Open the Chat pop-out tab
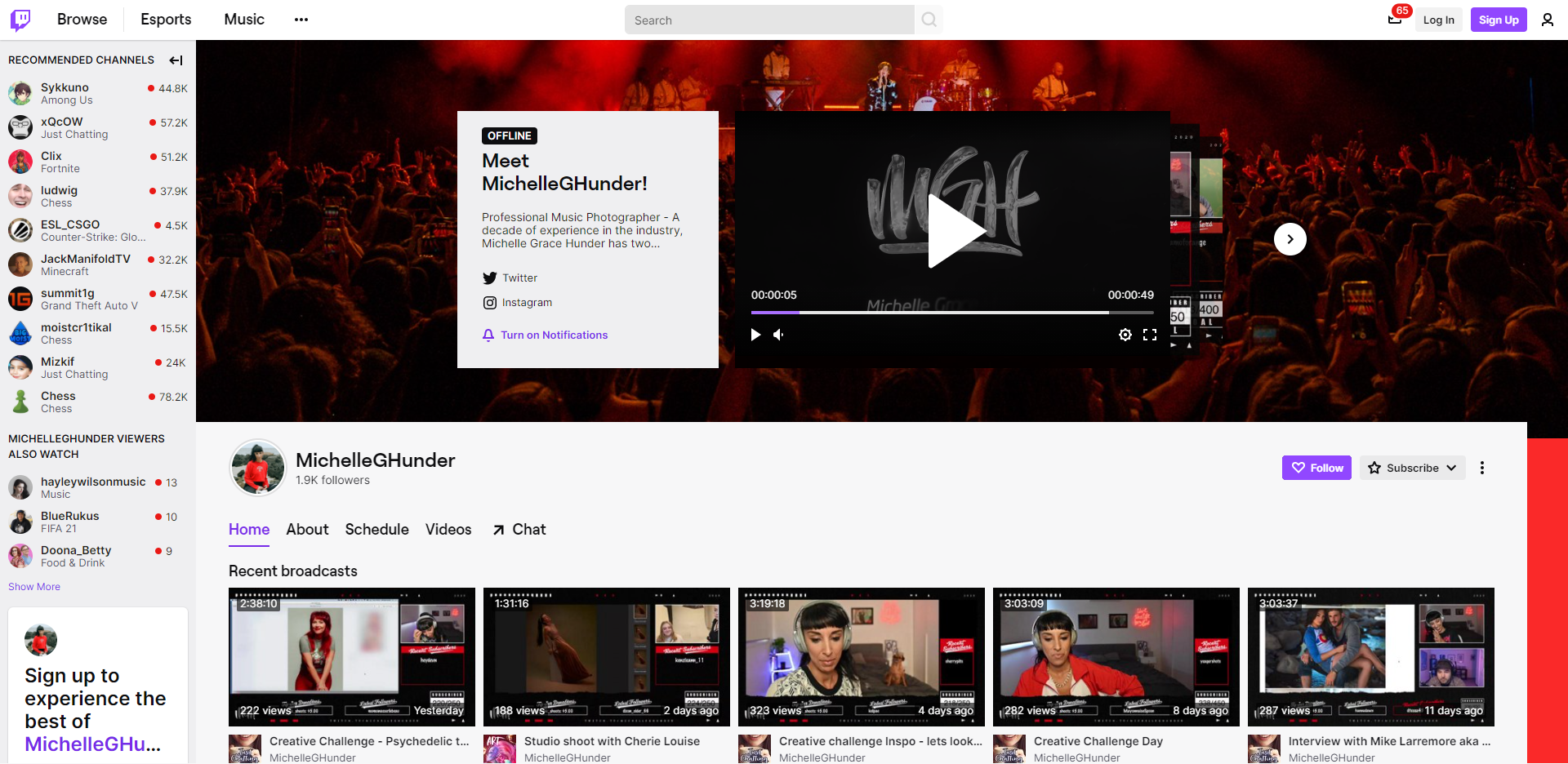The width and height of the screenshot is (1568, 764). [519, 529]
